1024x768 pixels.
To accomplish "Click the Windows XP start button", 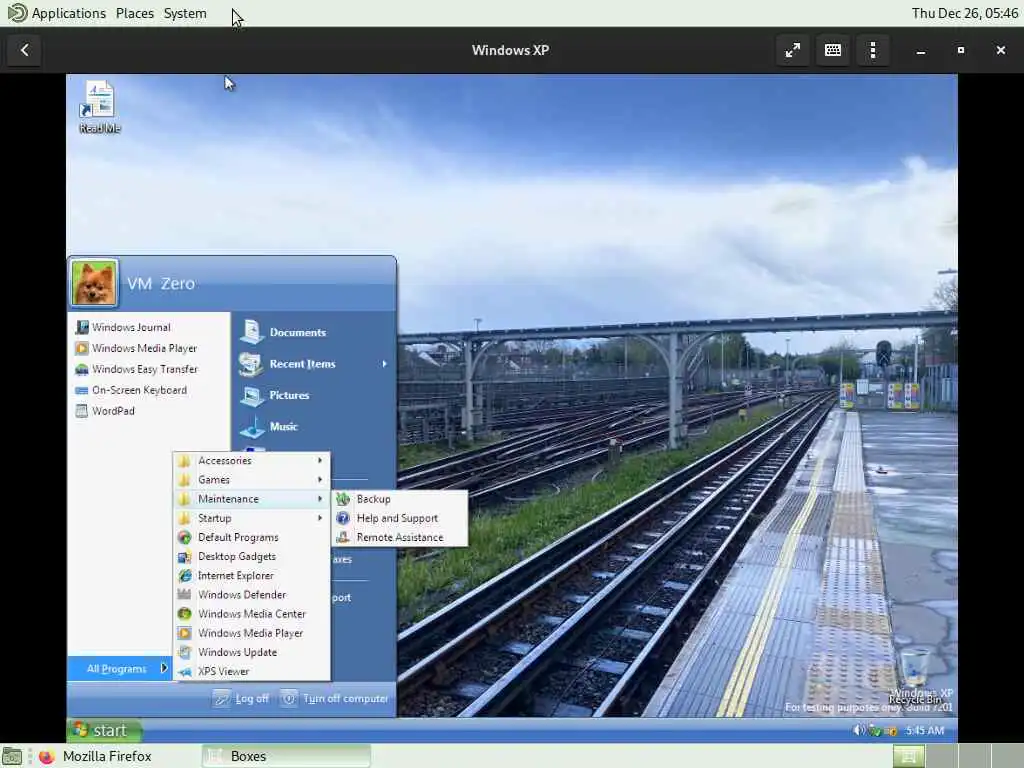I will click(104, 730).
